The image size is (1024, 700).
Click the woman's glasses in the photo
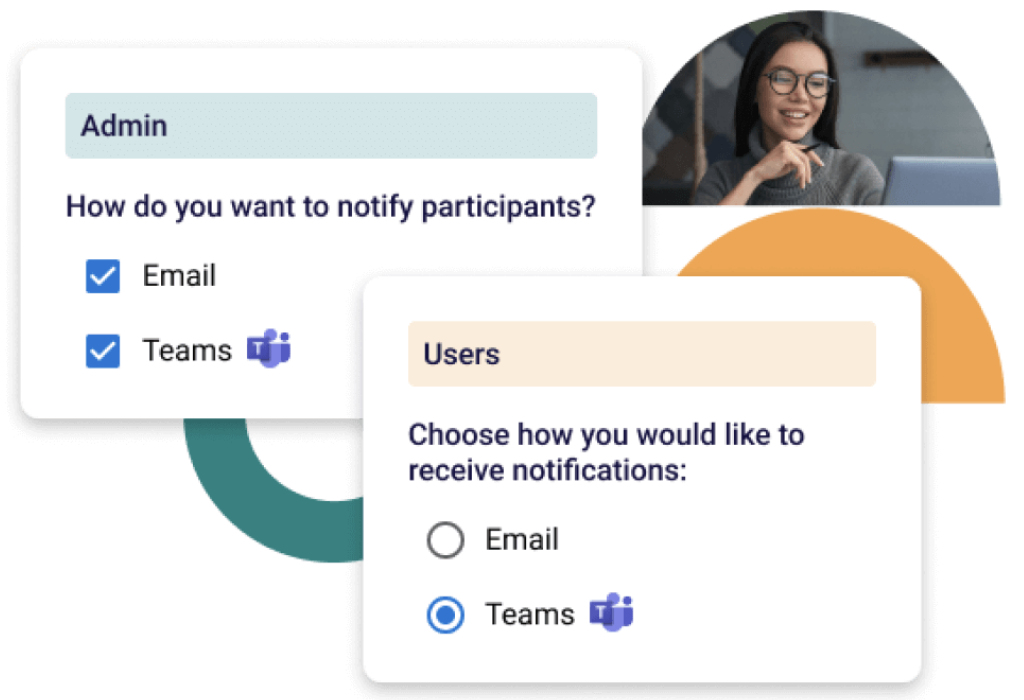pos(797,82)
